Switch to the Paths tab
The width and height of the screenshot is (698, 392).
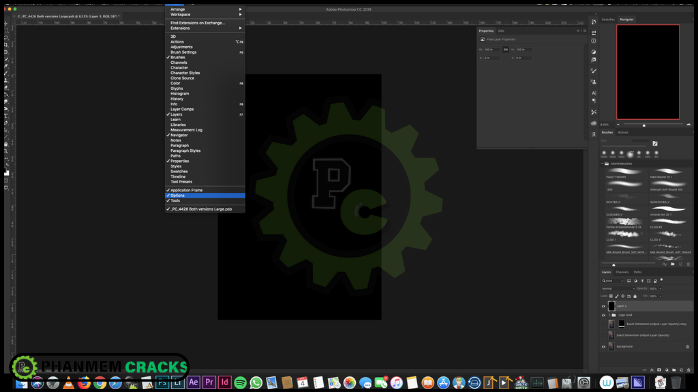[637, 272]
